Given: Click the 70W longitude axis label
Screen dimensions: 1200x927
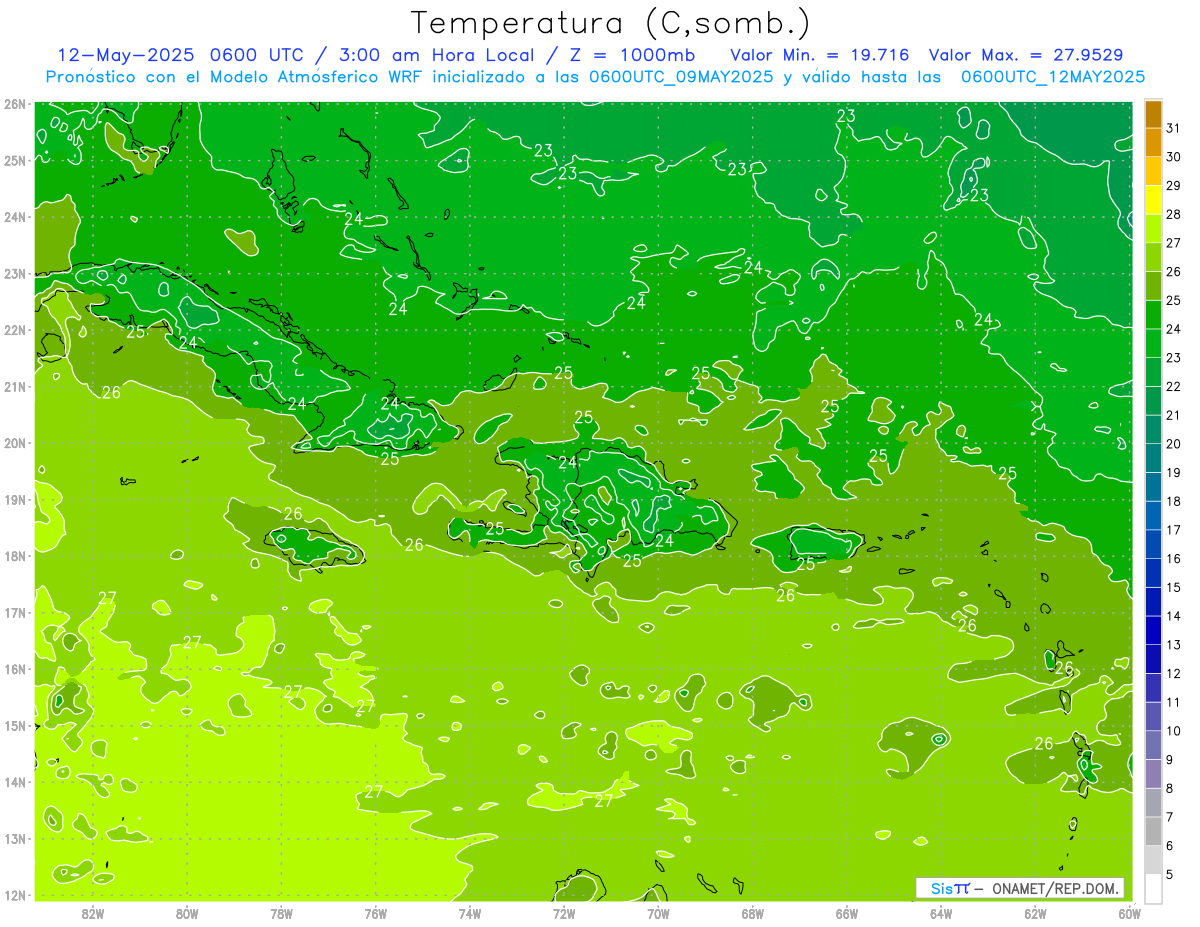Looking at the screenshot, I should tap(658, 913).
